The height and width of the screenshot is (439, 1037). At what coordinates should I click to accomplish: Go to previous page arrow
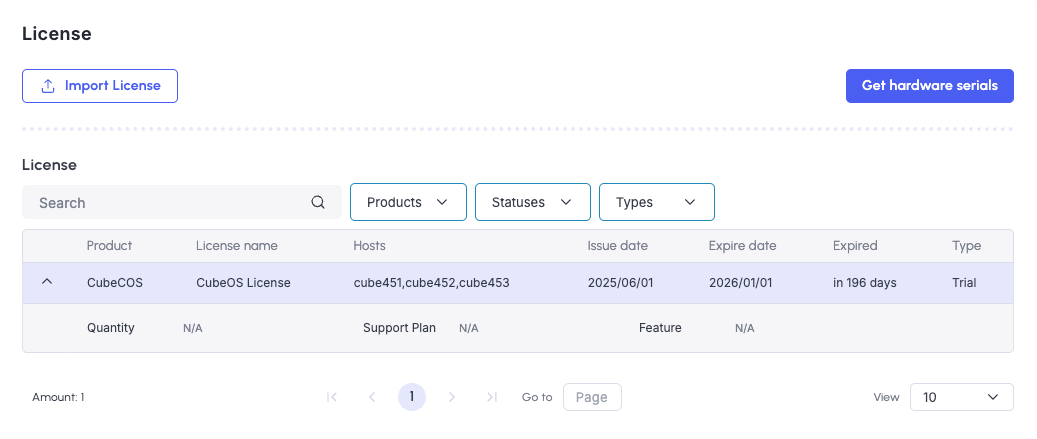372,397
